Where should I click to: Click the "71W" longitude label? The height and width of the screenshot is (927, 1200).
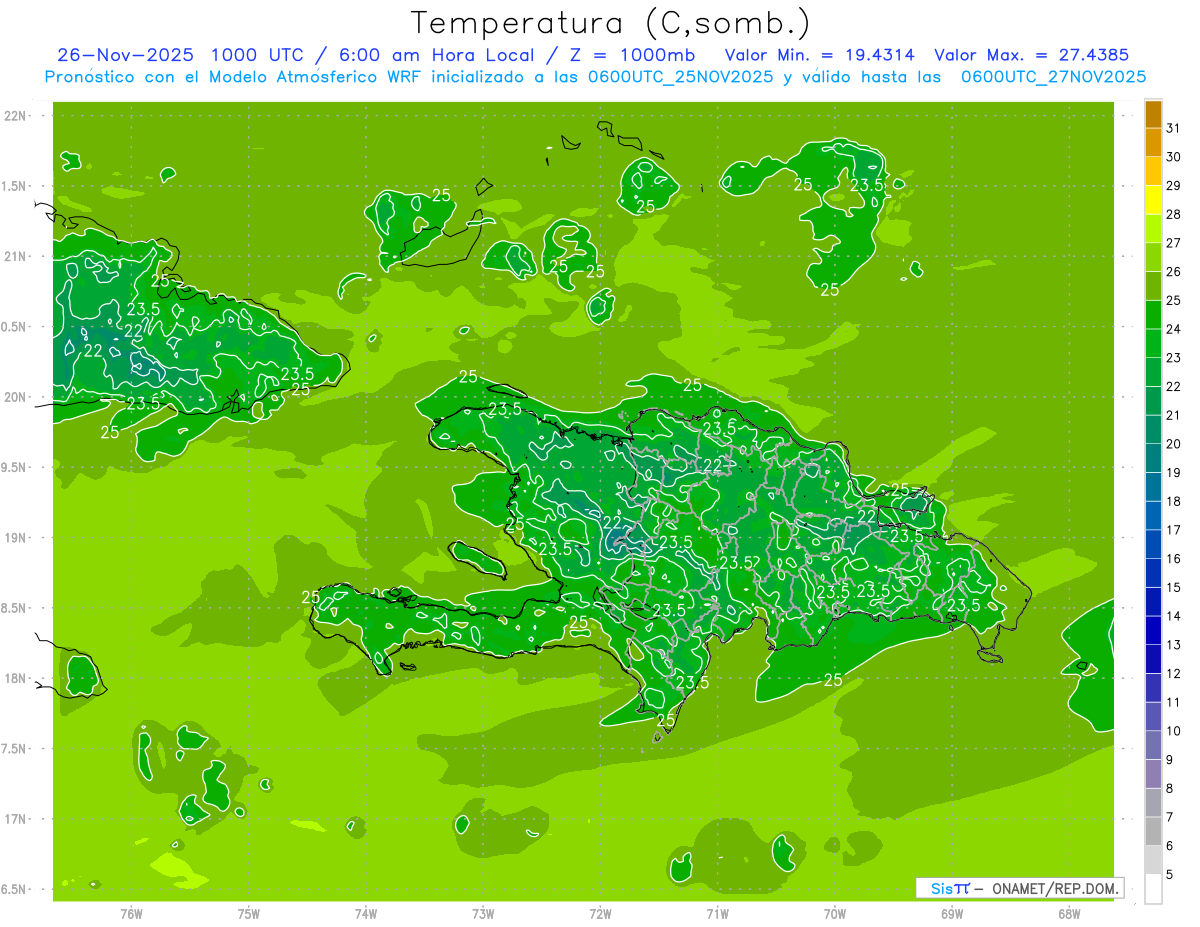pos(717,914)
